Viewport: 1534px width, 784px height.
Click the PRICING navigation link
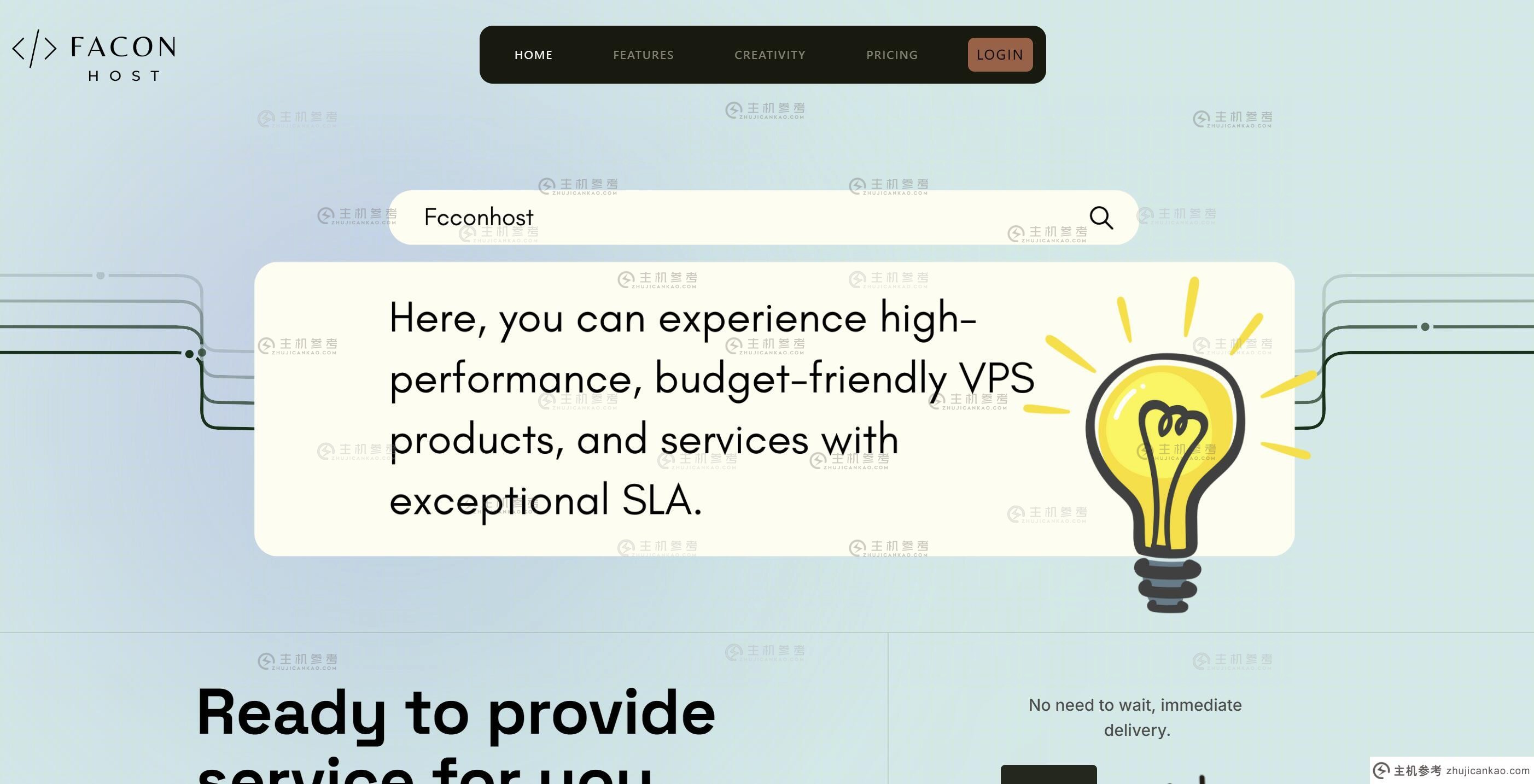click(892, 55)
